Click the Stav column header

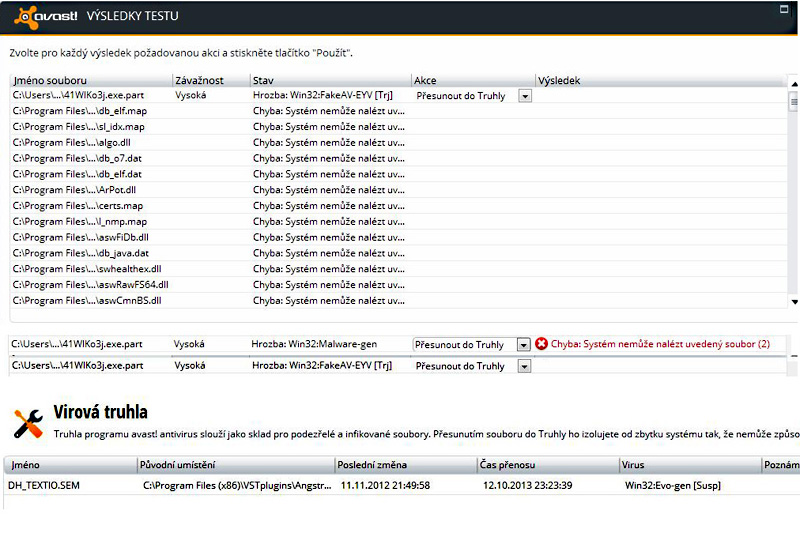(329, 80)
